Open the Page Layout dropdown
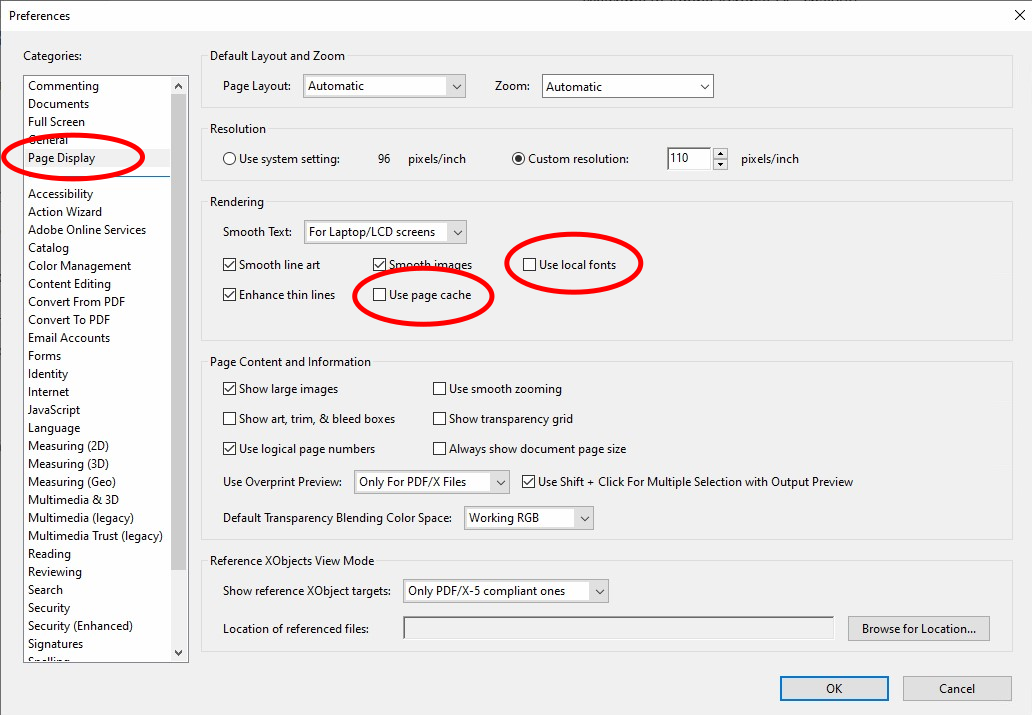Viewport: 1032px width, 715px height. coord(384,87)
